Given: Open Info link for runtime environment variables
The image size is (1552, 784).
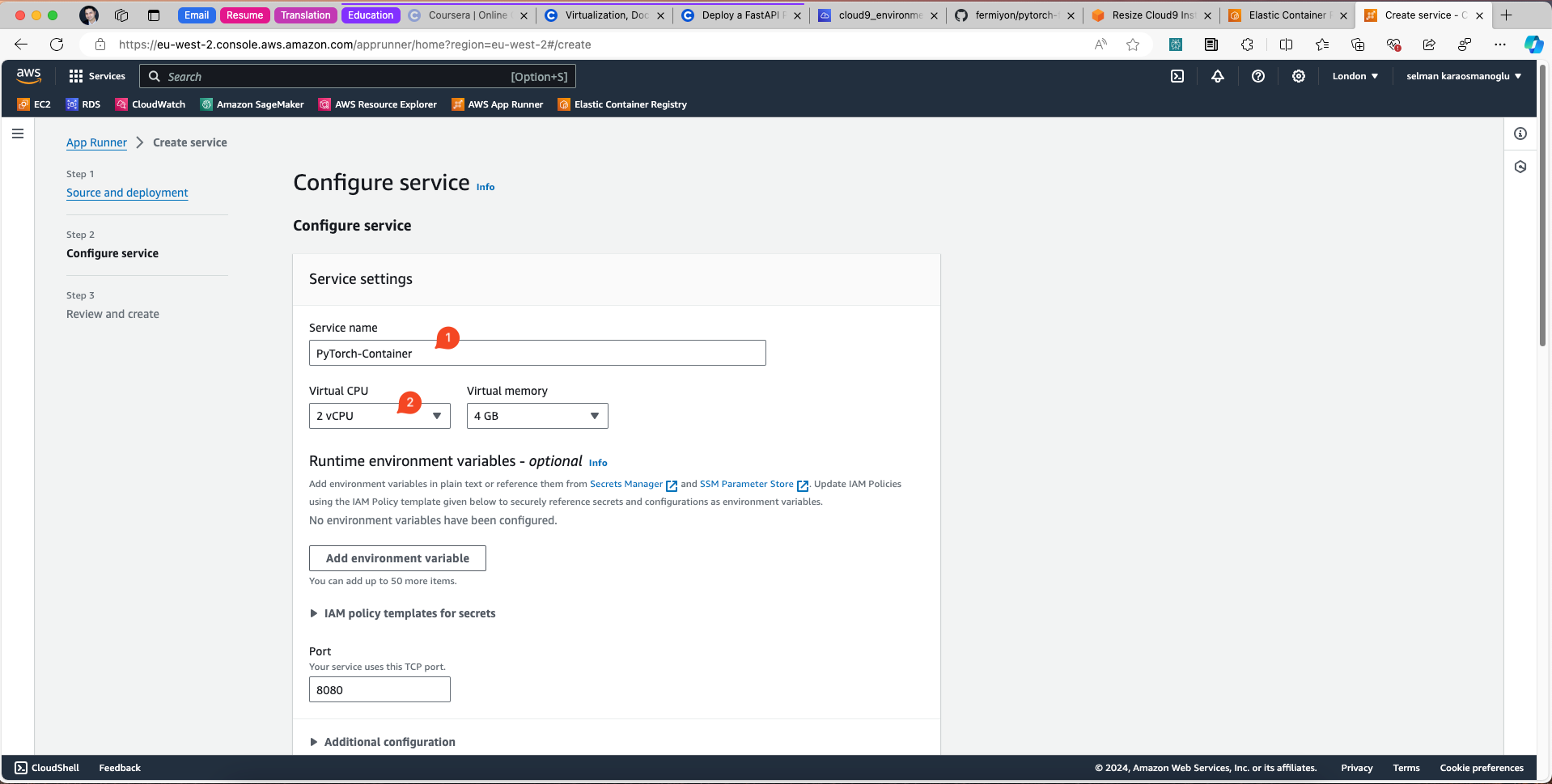Looking at the screenshot, I should click(598, 463).
